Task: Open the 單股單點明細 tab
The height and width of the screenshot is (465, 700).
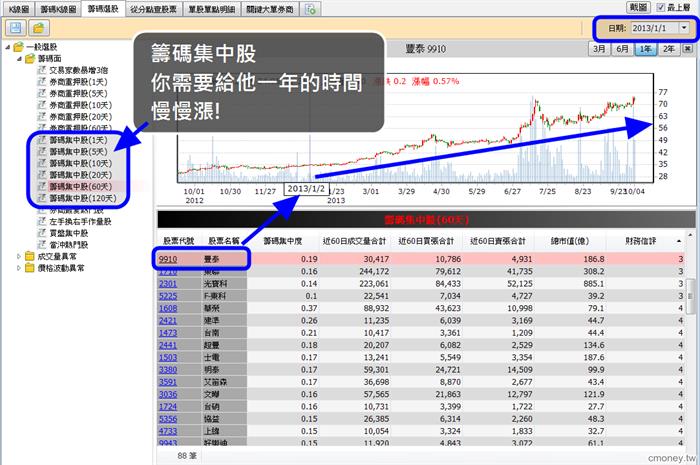Action: (x=212, y=9)
